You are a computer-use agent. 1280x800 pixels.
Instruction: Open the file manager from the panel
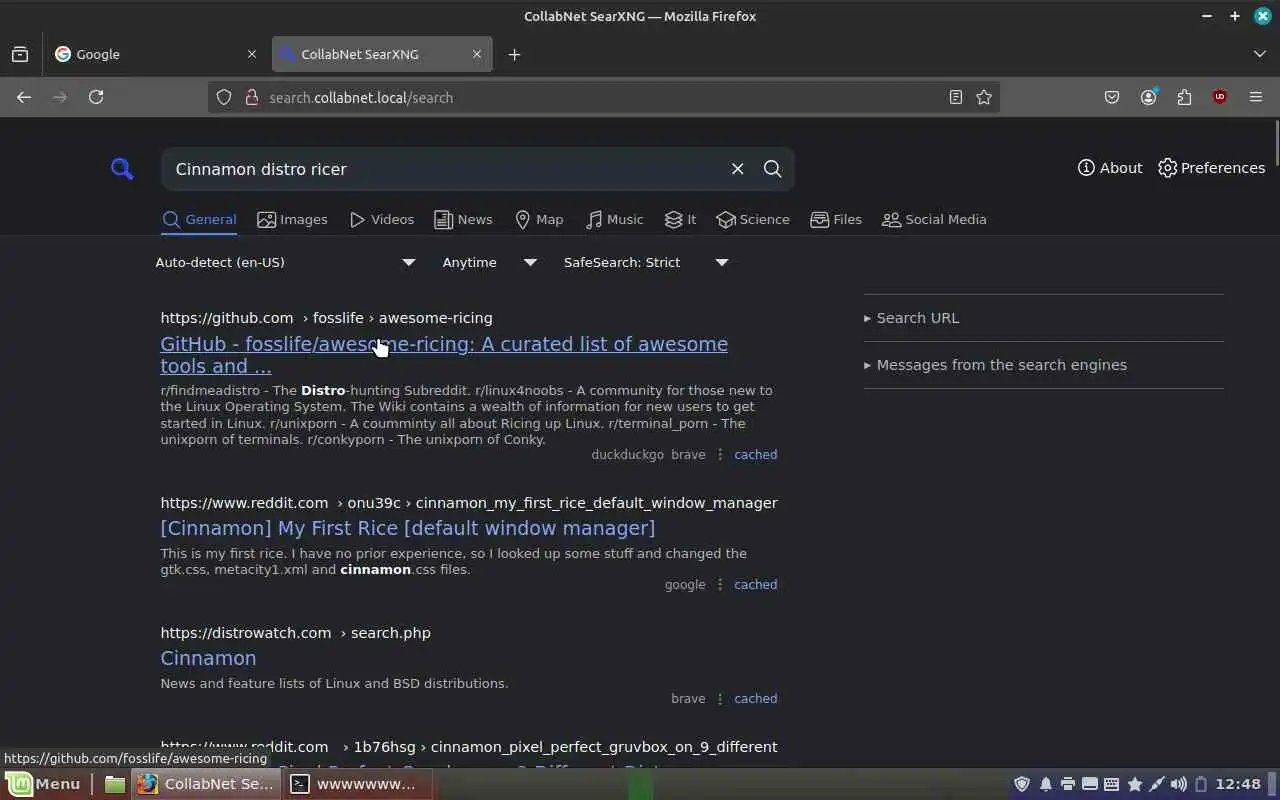click(x=115, y=784)
